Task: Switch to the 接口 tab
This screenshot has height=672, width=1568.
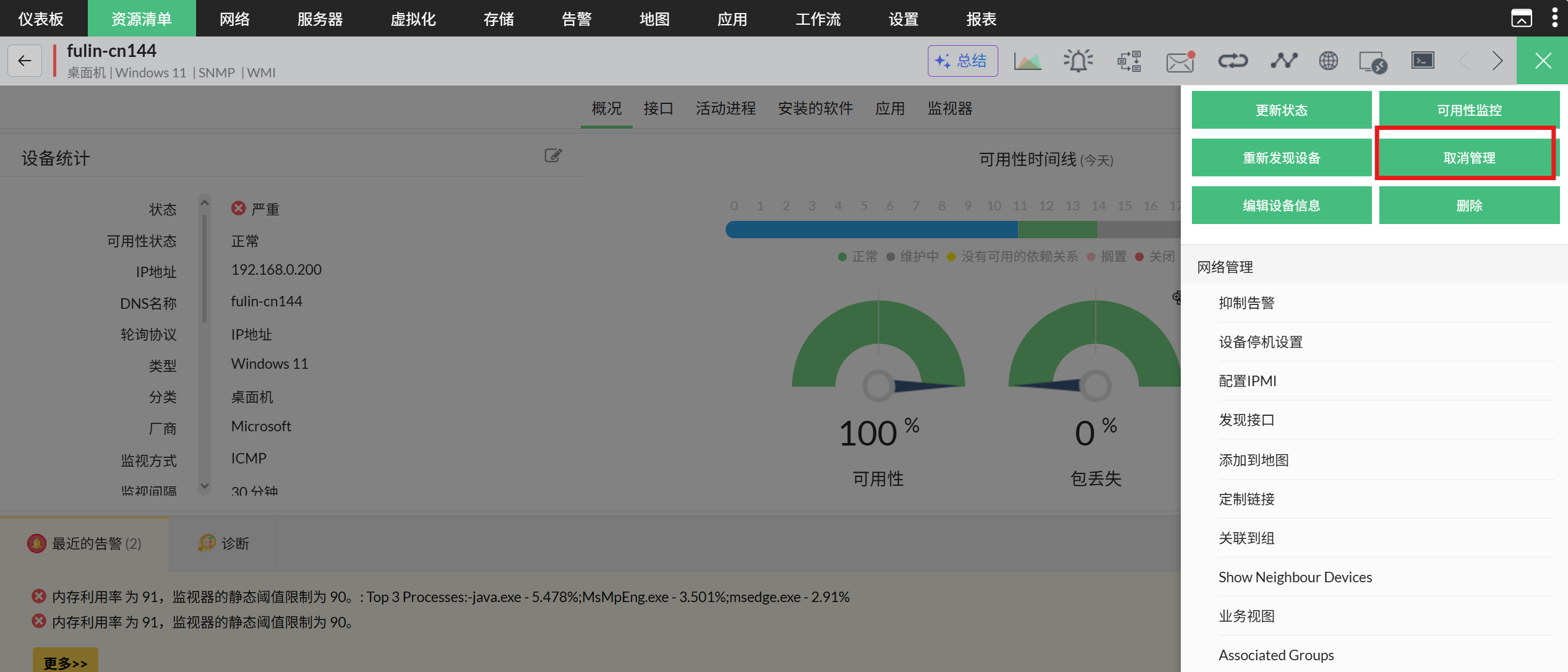Action: tap(658, 108)
